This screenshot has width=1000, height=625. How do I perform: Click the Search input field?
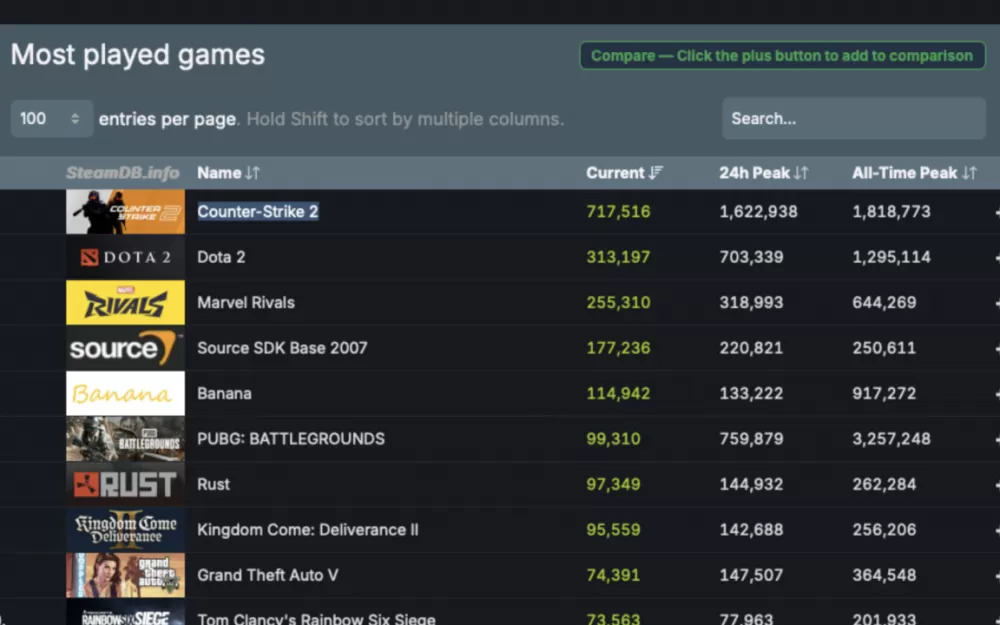tap(853, 119)
